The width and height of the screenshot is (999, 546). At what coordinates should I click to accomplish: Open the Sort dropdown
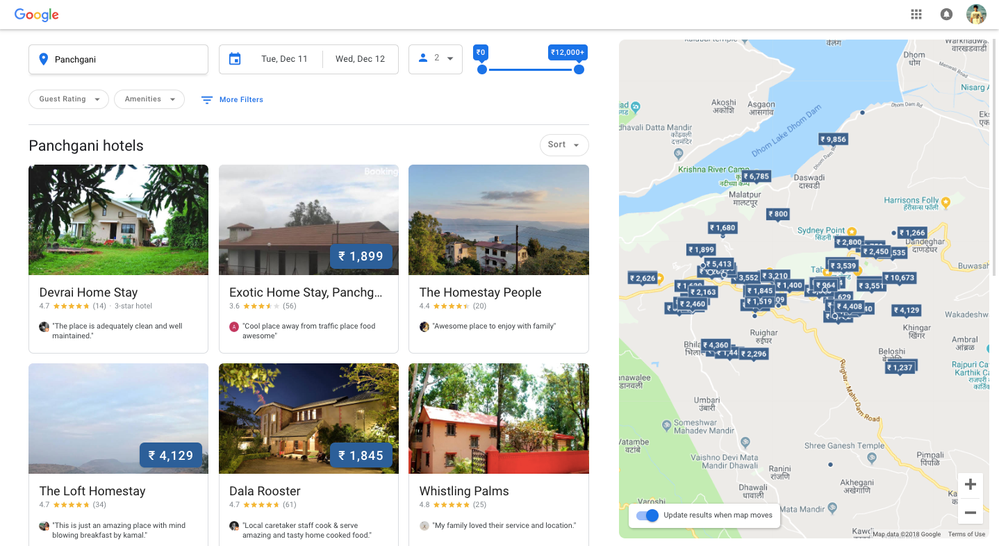tap(564, 145)
